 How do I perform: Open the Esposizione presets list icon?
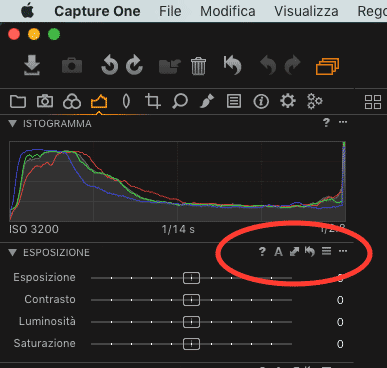[327, 251]
